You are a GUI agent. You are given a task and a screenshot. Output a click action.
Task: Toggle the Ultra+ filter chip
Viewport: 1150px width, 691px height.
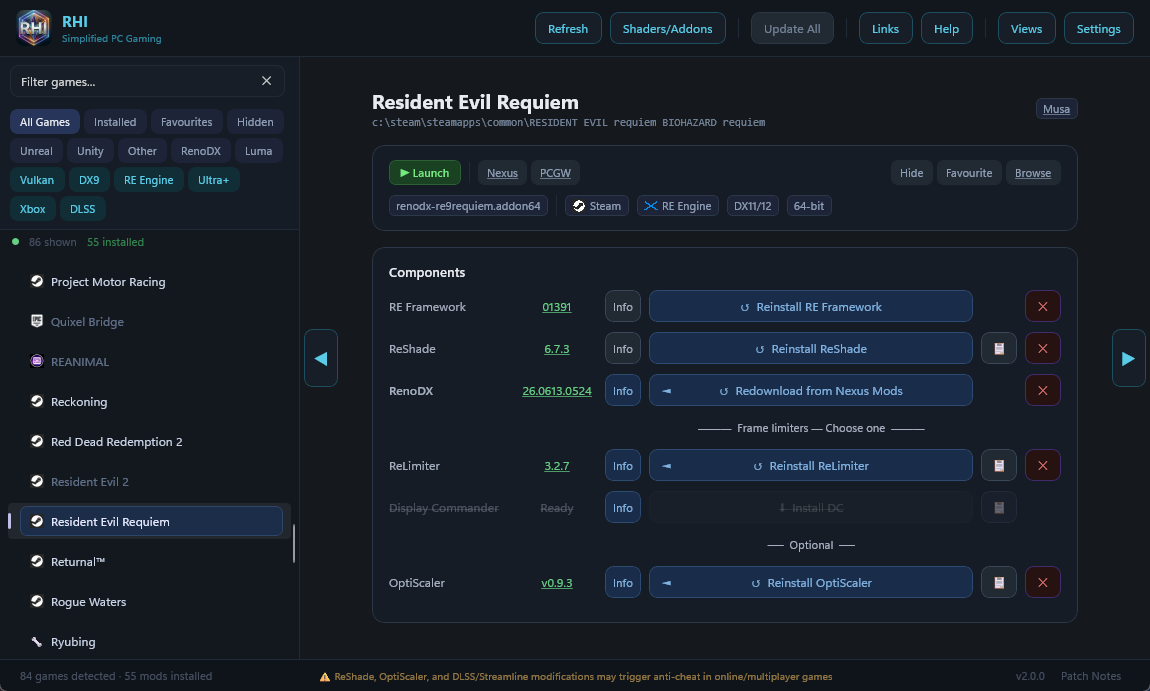coord(213,180)
